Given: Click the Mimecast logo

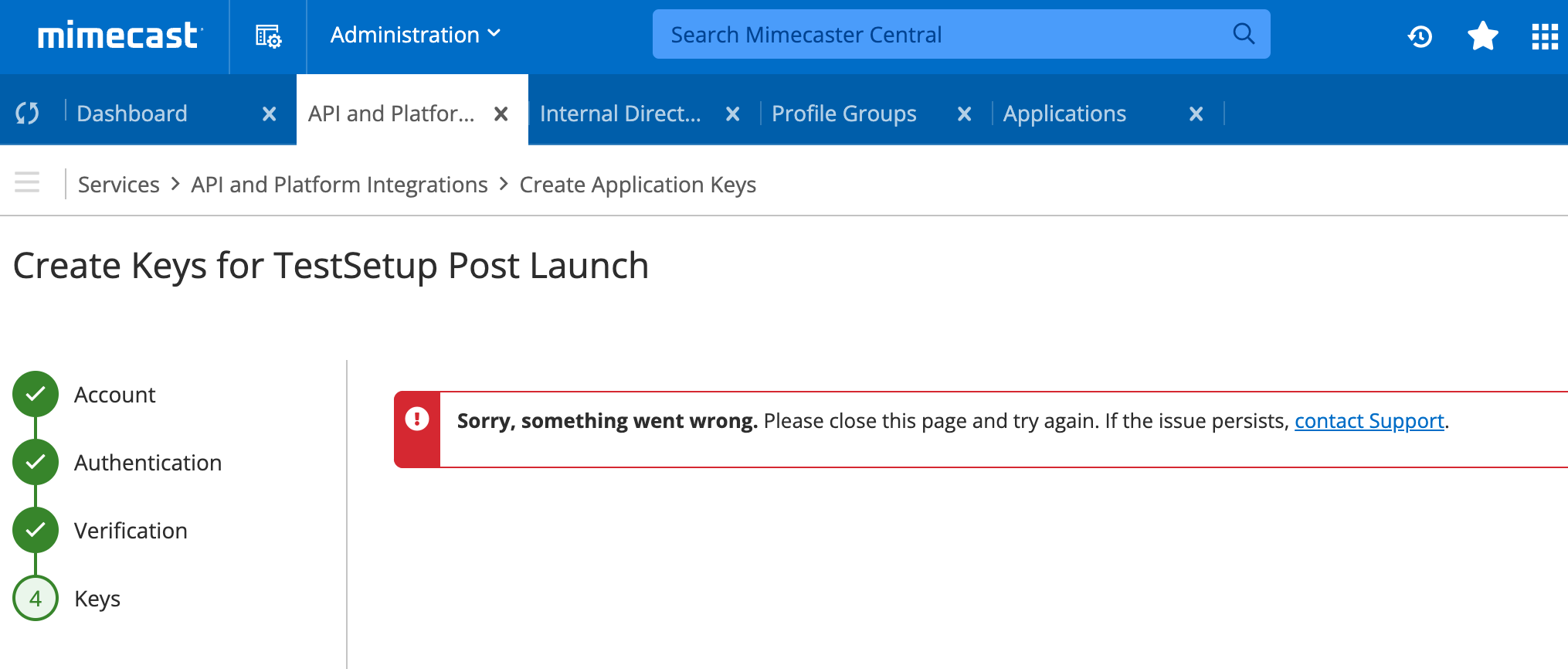Looking at the screenshot, I should [x=120, y=36].
